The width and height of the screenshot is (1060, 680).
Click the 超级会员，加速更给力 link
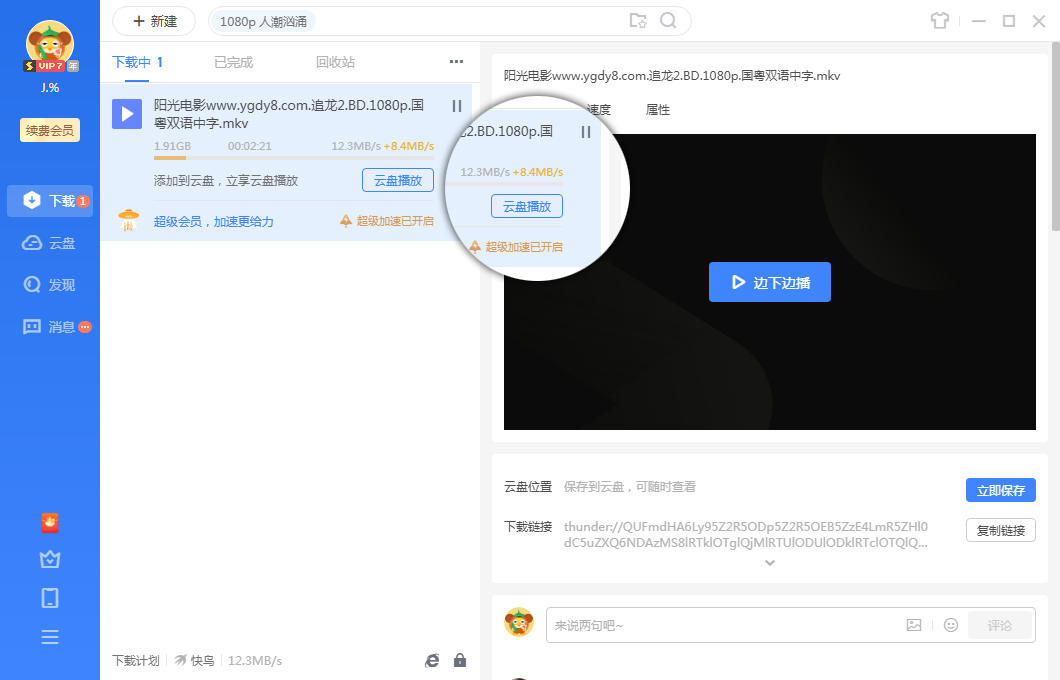pos(214,221)
